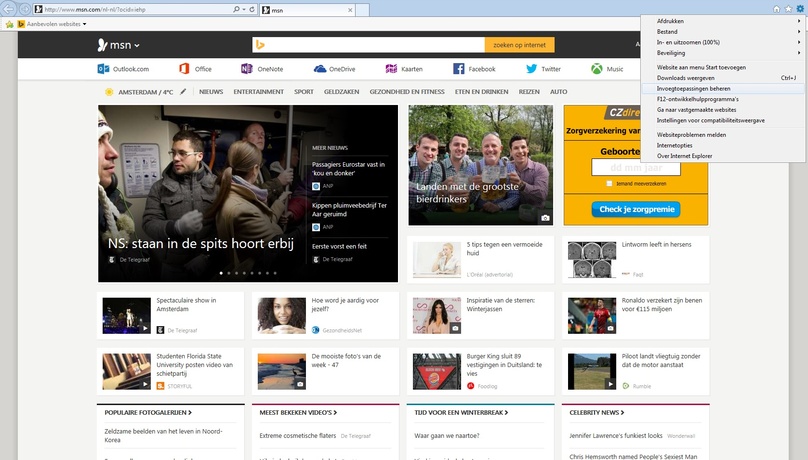Click the browser Forward arrow button
808x460 pixels.
click(24, 9)
